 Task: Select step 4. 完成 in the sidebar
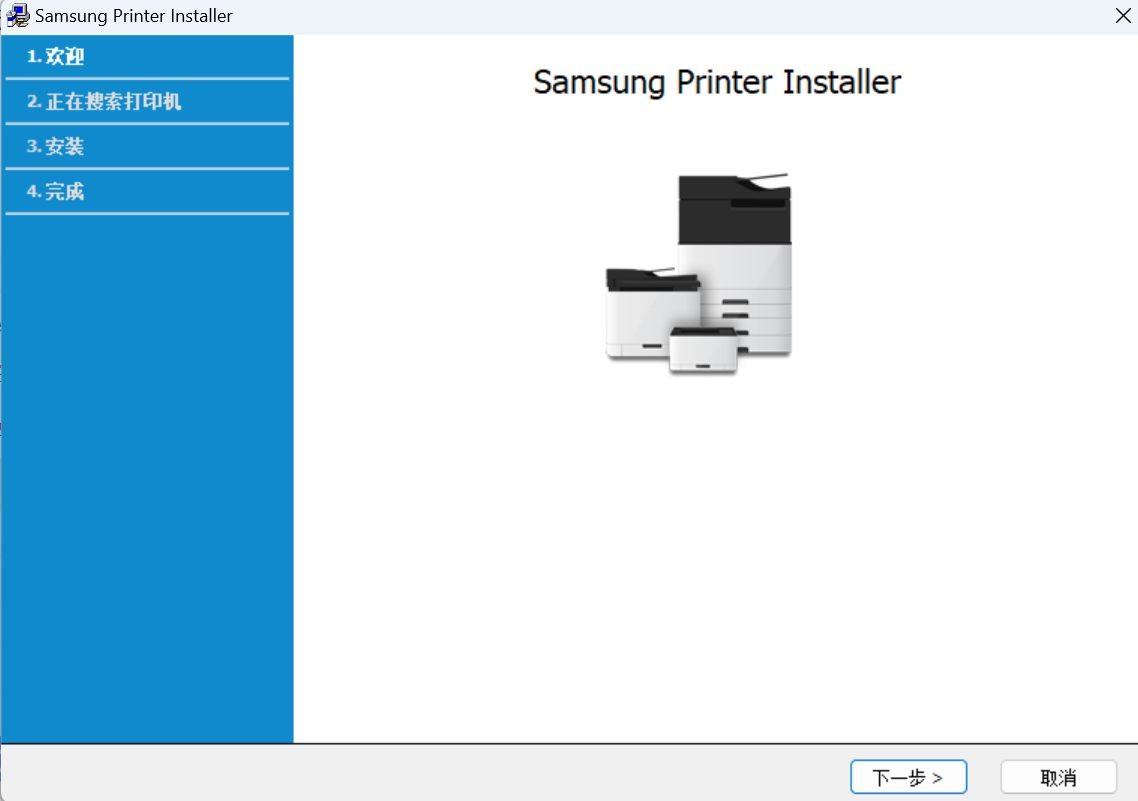click(x=56, y=192)
